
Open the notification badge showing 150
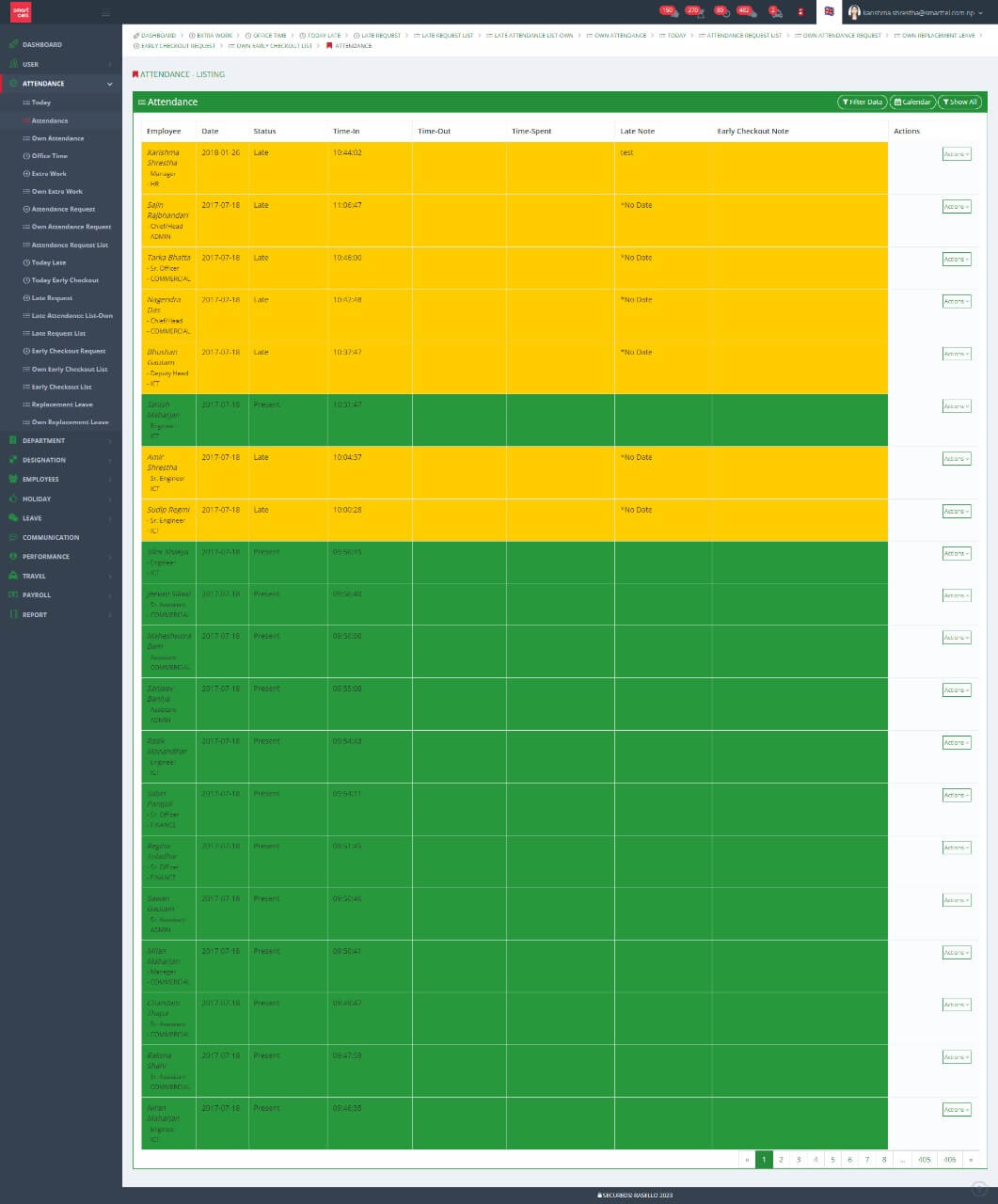669,11
